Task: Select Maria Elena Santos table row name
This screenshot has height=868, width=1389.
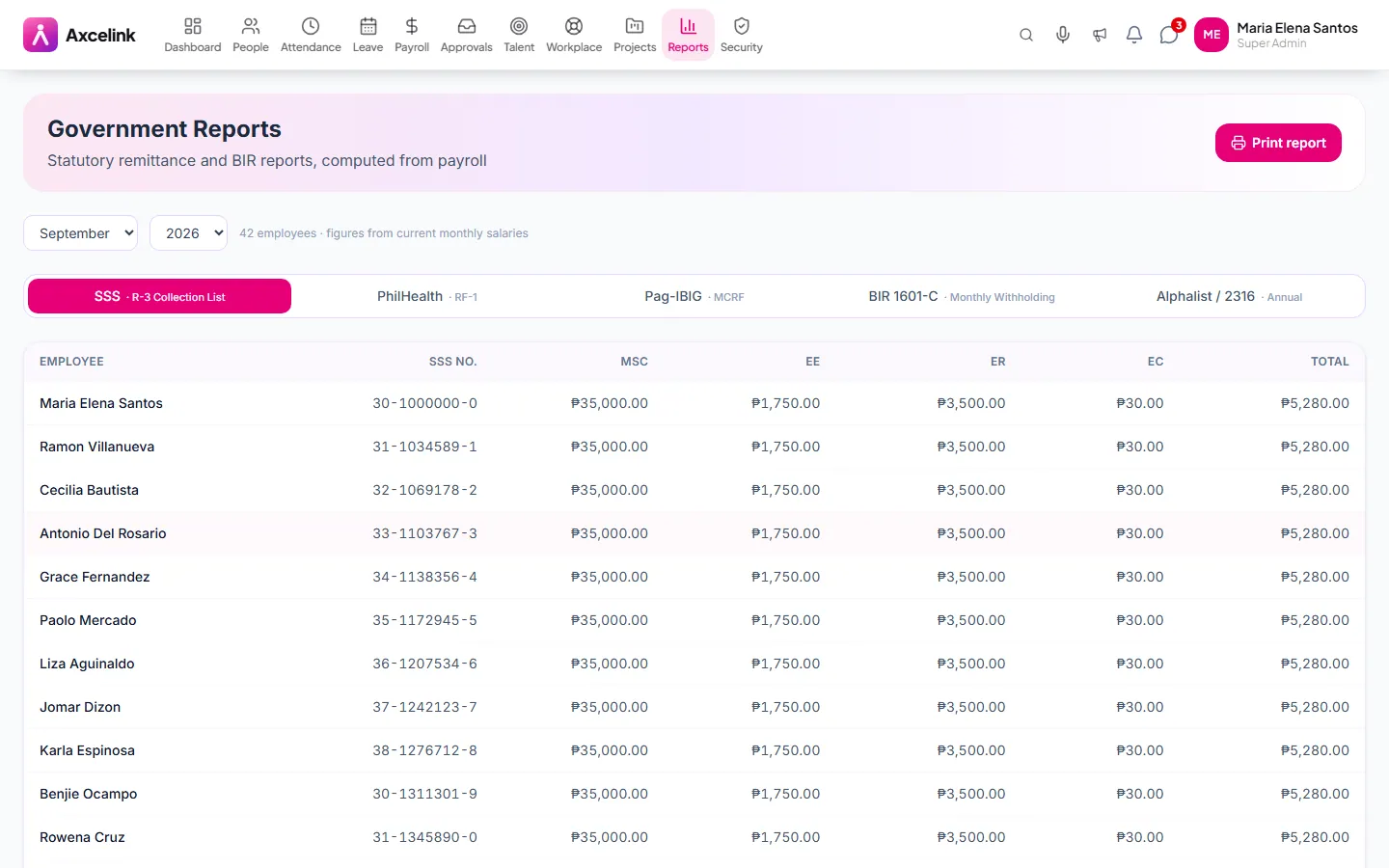Action: tap(101, 403)
